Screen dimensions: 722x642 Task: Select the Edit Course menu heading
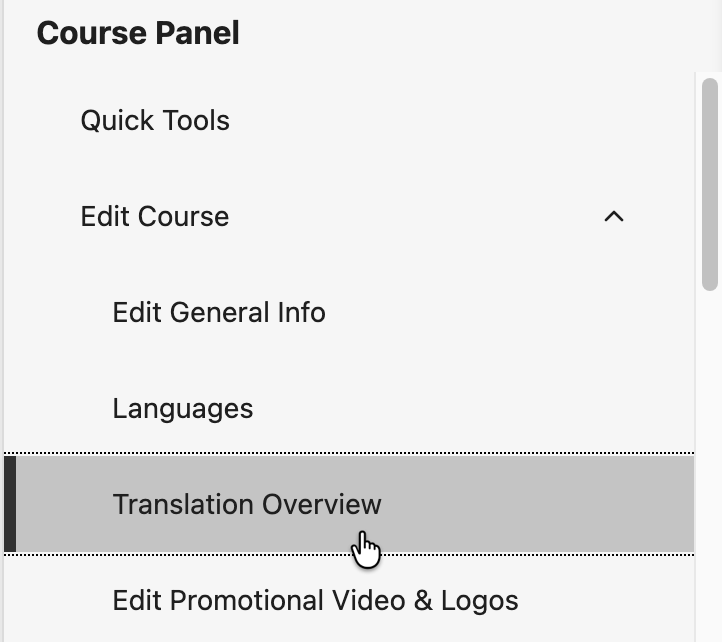pyautogui.click(x=349, y=216)
